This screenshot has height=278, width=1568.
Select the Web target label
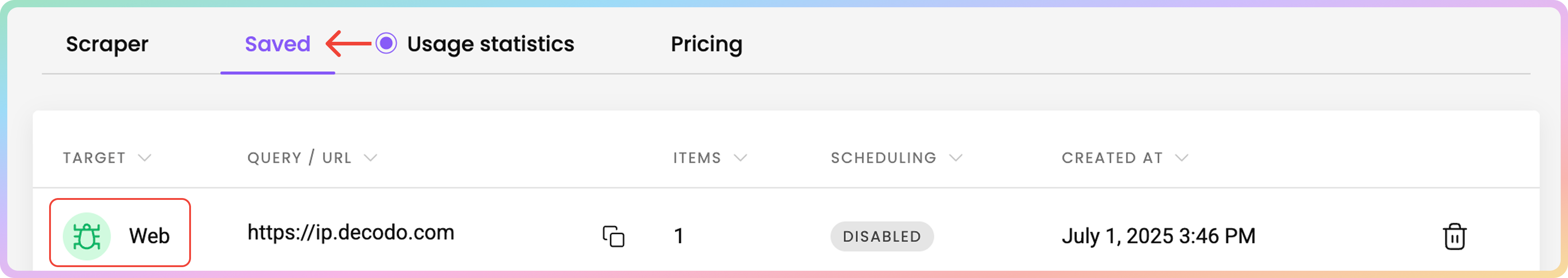[x=149, y=236]
